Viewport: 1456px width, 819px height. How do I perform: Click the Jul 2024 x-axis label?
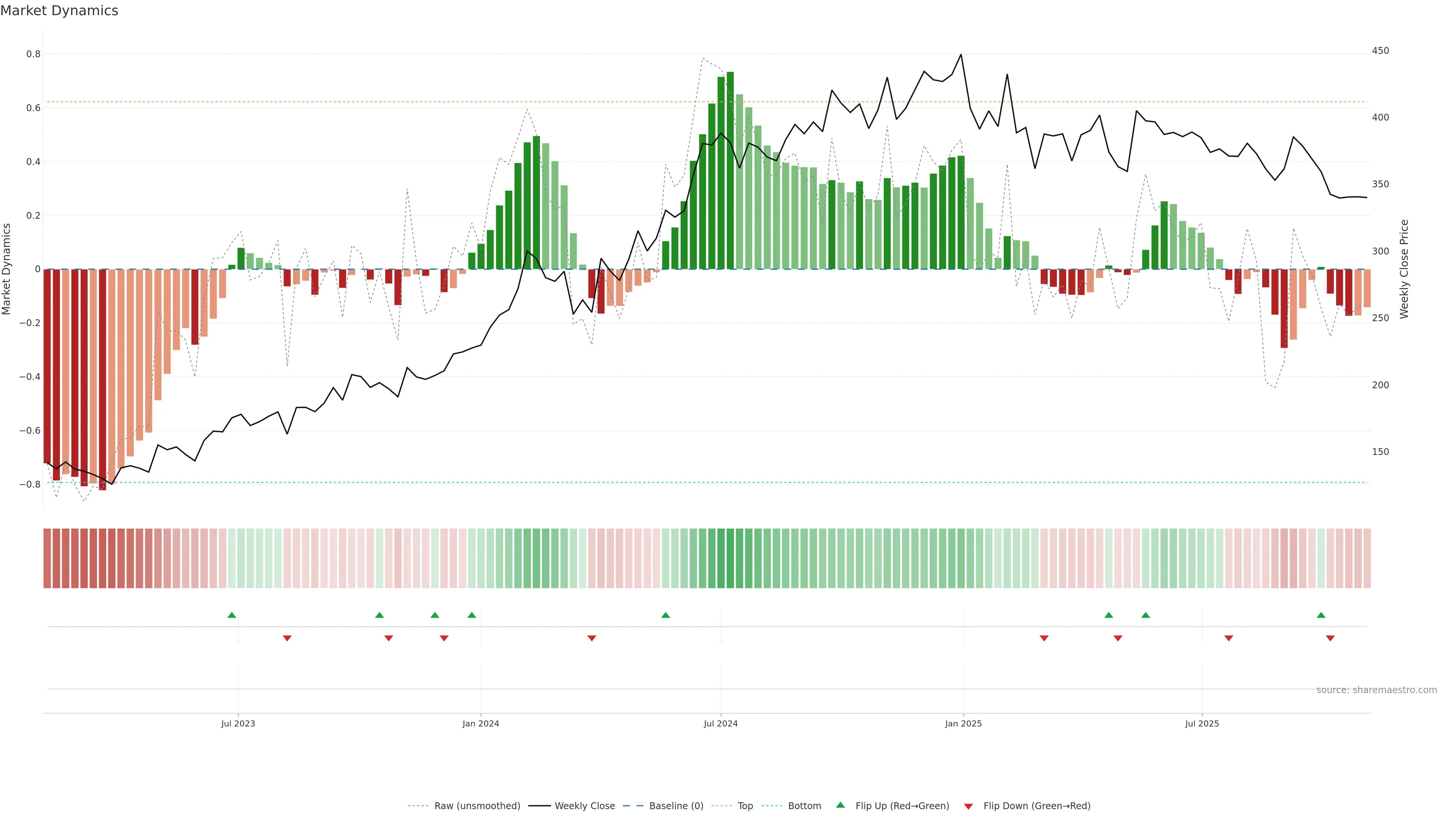721,723
